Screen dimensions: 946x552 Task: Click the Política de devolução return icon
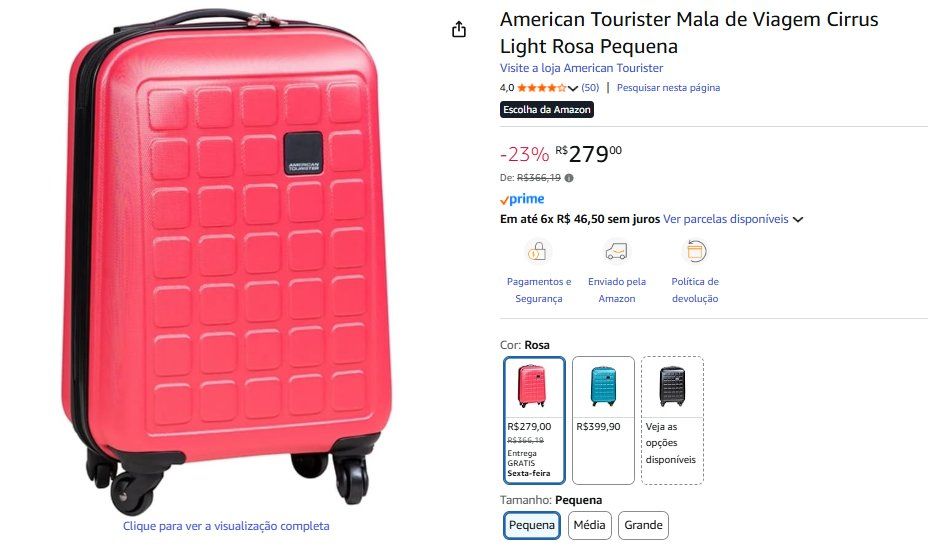click(695, 252)
